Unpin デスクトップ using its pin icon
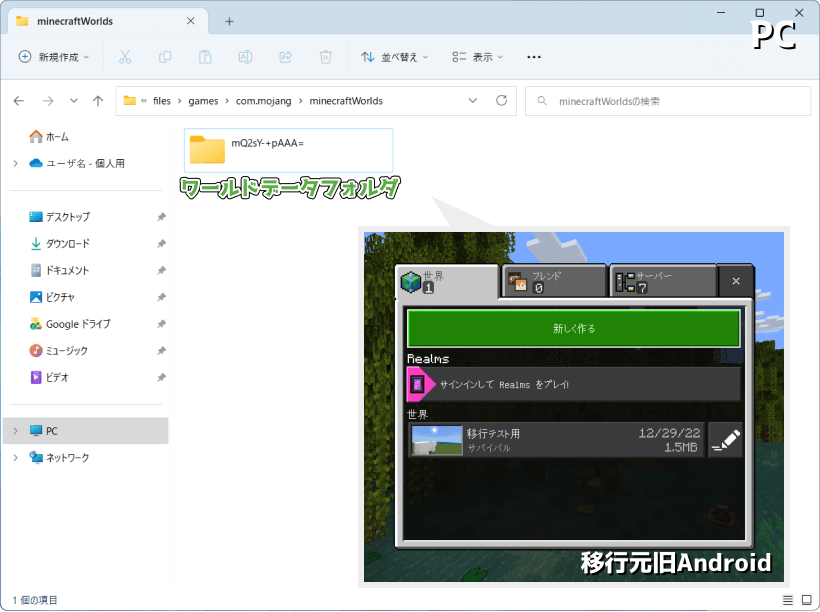The height and width of the screenshot is (612, 820). (161, 217)
